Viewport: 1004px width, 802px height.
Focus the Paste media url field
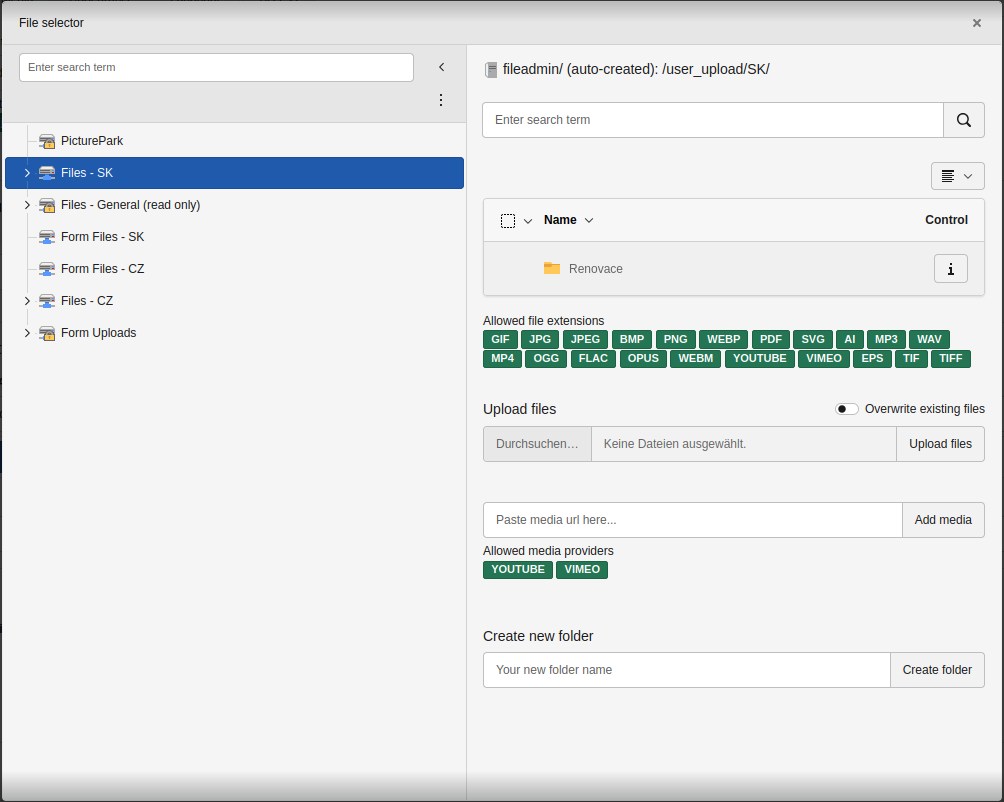(x=692, y=520)
